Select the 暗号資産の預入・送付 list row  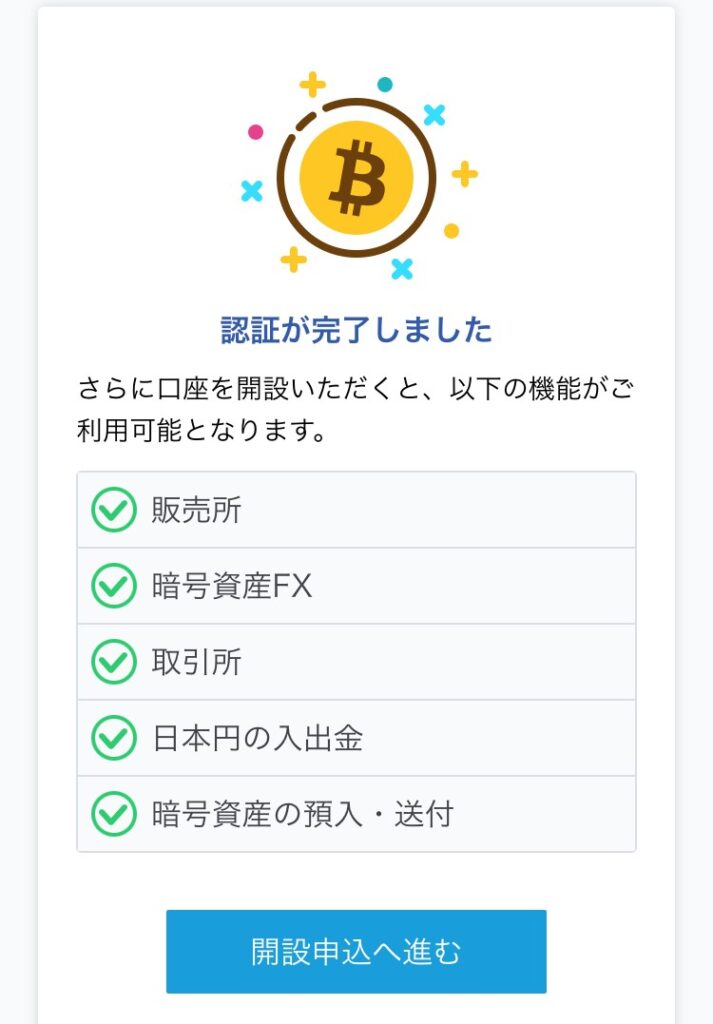tap(356, 814)
